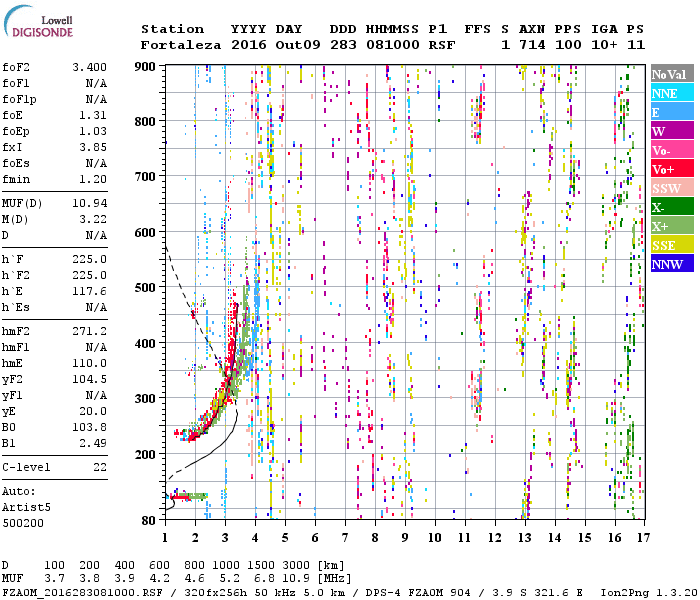700x600 pixels.
Task: Click the 900 km height axis label
Action: pos(145,67)
